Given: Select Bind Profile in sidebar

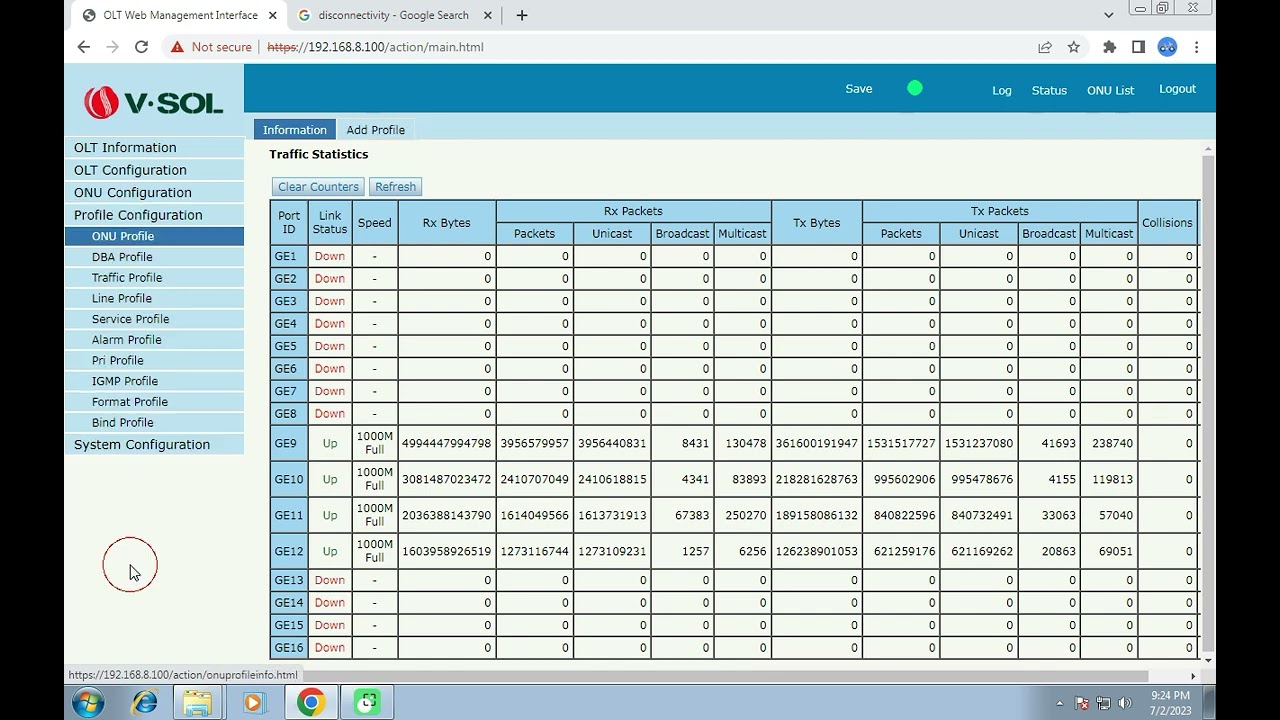Looking at the screenshot, I should [x=155, y=423].
